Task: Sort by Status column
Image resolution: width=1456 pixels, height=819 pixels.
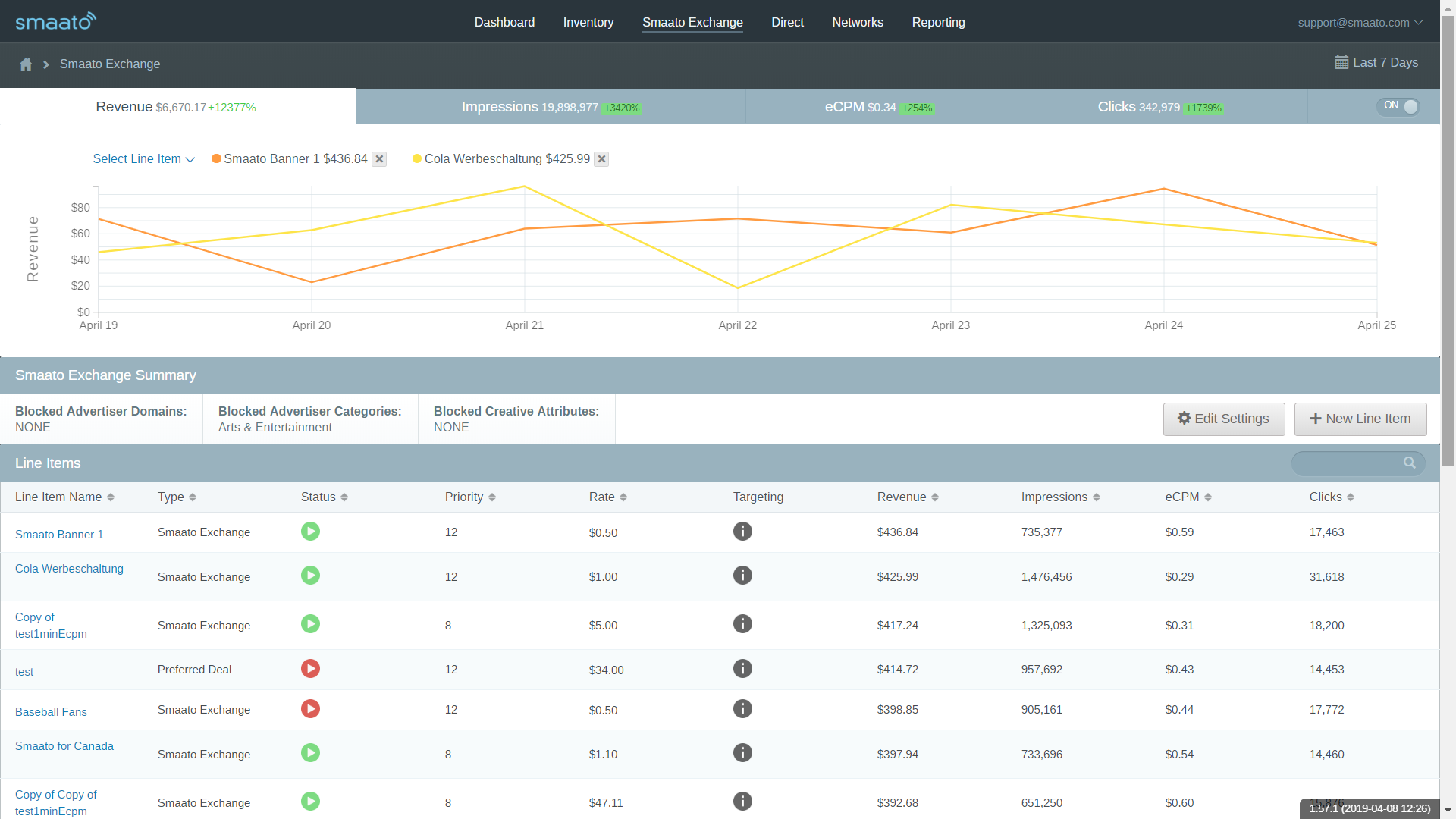Action: click(324, 497)
